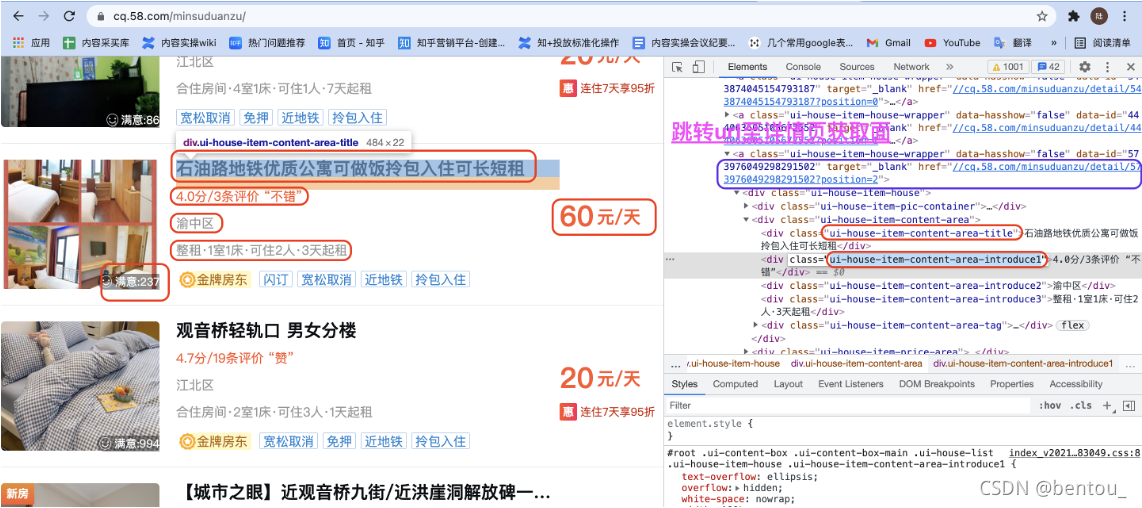1142x508 pixels.
Task: Show more bookmarks with the double chevron
Action: [1053, 43]
